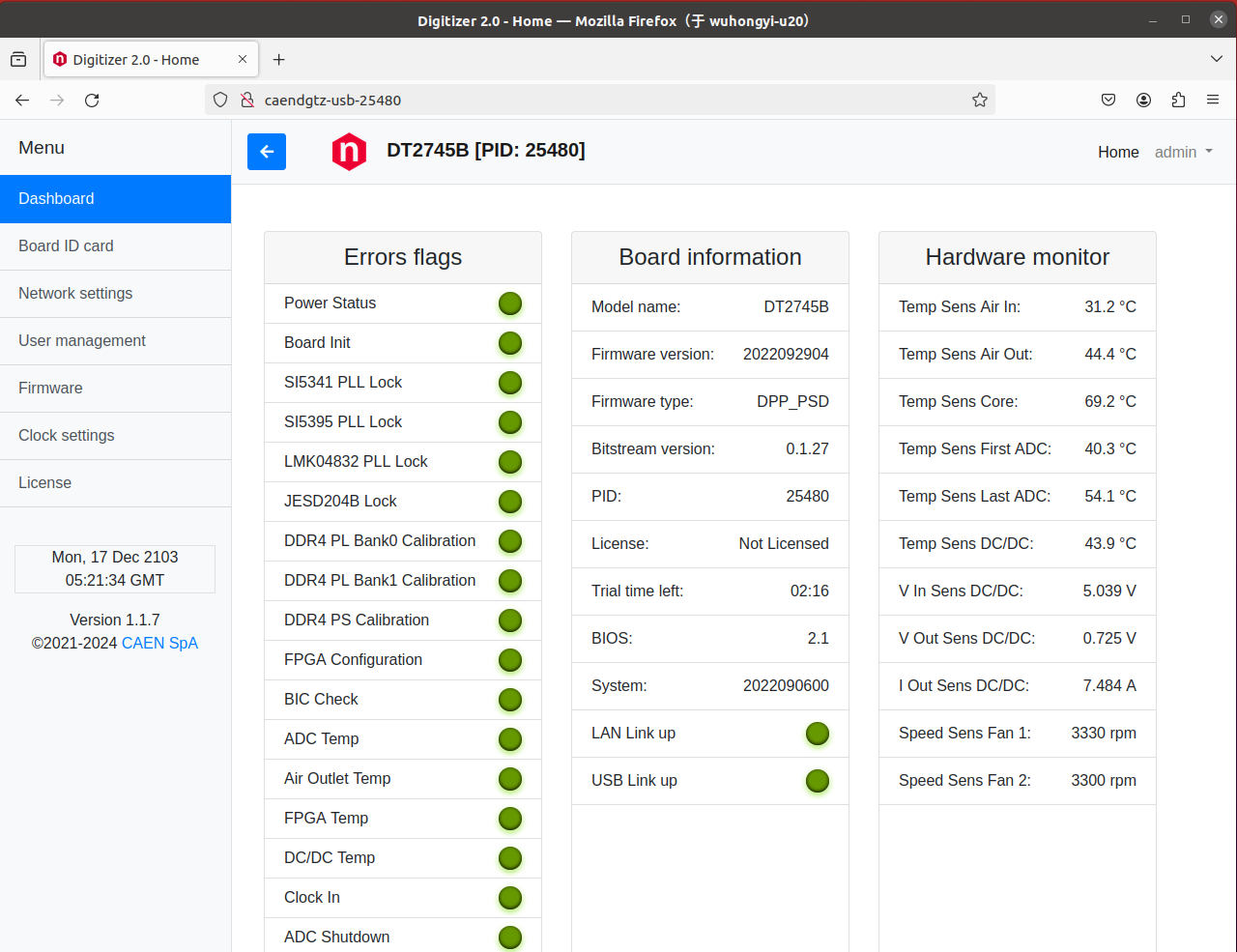The width and height of the screenshot is (1237, 952).
Task: Click the Trial time left 02:16 value
Action: coord(810,591)
